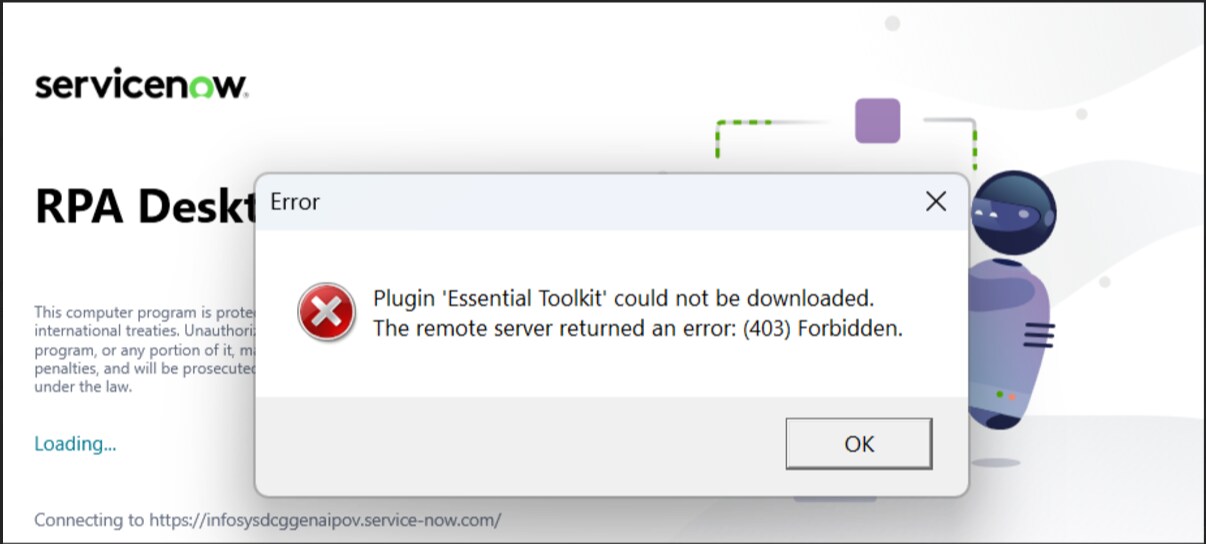Click the green dashed connector line
This screenshot has height=544, width=1206.
tap(745, 123)
